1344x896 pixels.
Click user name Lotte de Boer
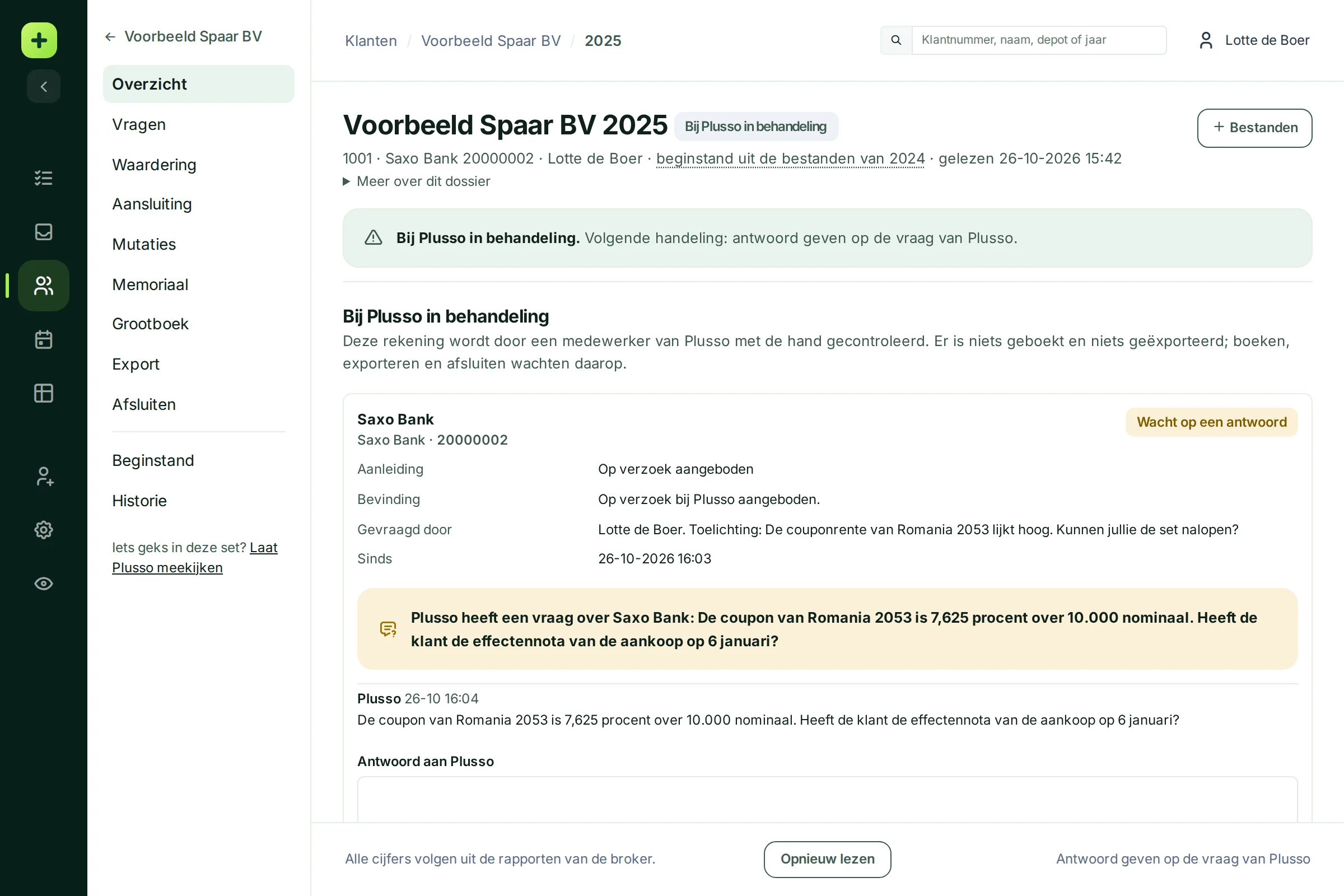1267,40
